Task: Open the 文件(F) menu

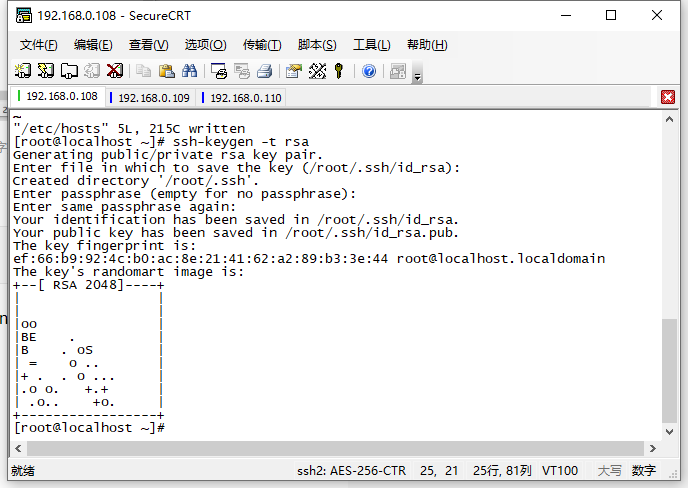Action: [x=39, y=45]
